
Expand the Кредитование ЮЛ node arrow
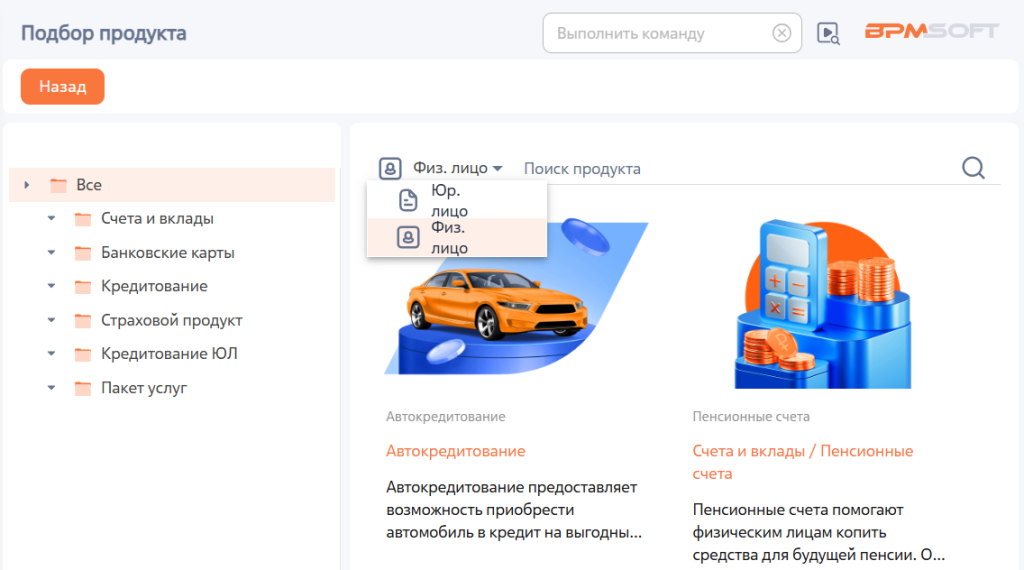pos(52,354)
